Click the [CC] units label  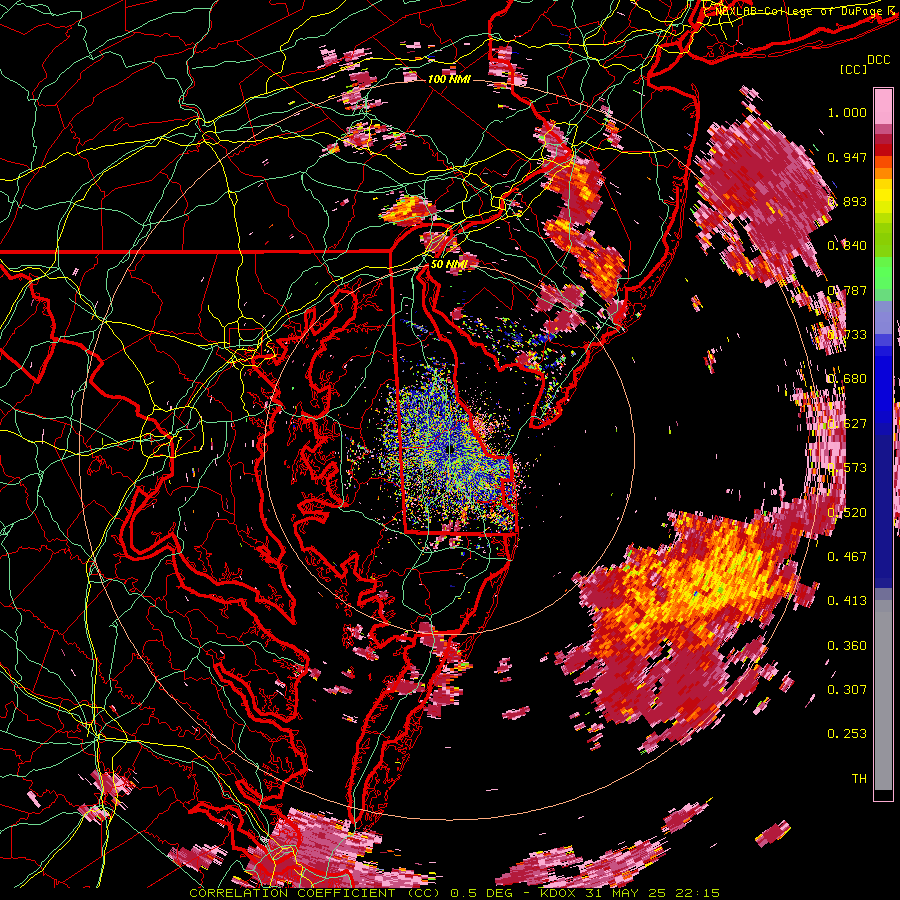tap(854, 69)
